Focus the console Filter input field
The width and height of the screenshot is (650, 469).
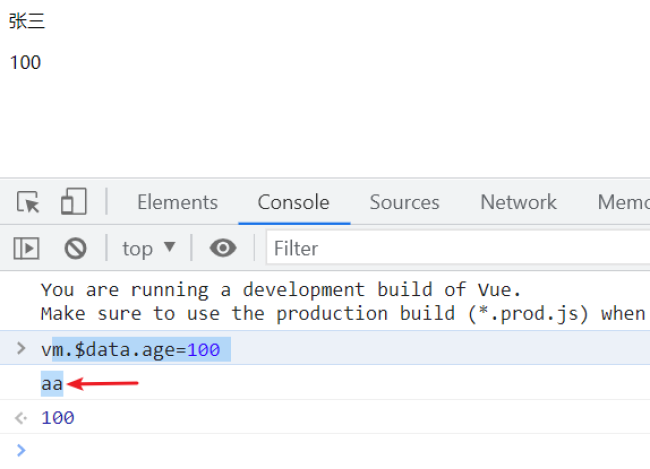click(x=450, y=248)
